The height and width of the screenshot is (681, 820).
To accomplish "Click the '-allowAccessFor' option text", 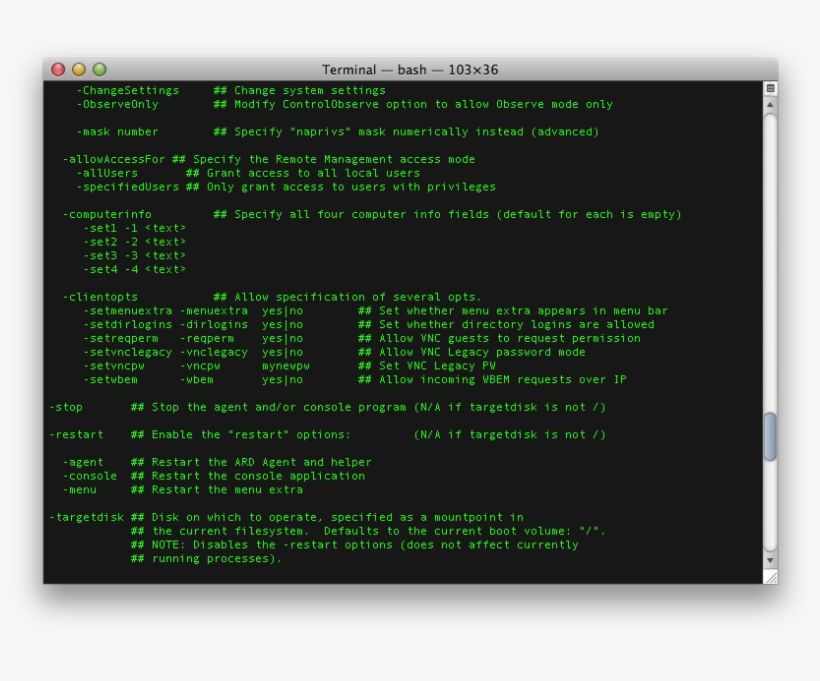I will tap(114, 159).
